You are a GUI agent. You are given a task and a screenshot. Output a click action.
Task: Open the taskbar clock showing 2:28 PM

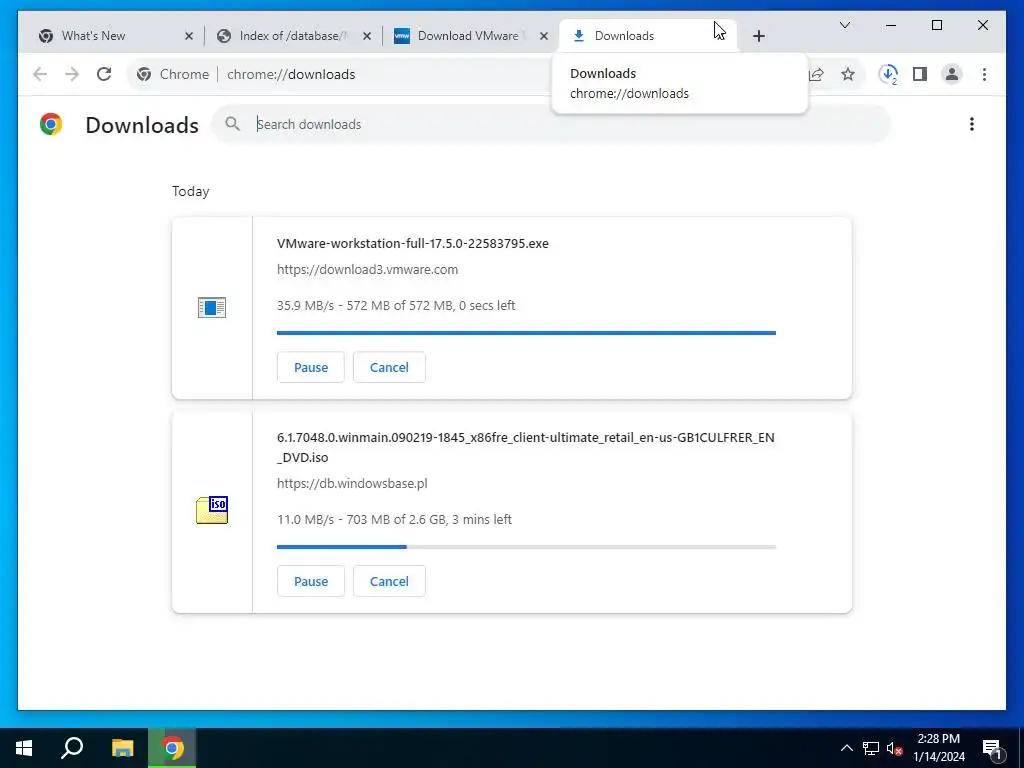click(x=939, y=748)
